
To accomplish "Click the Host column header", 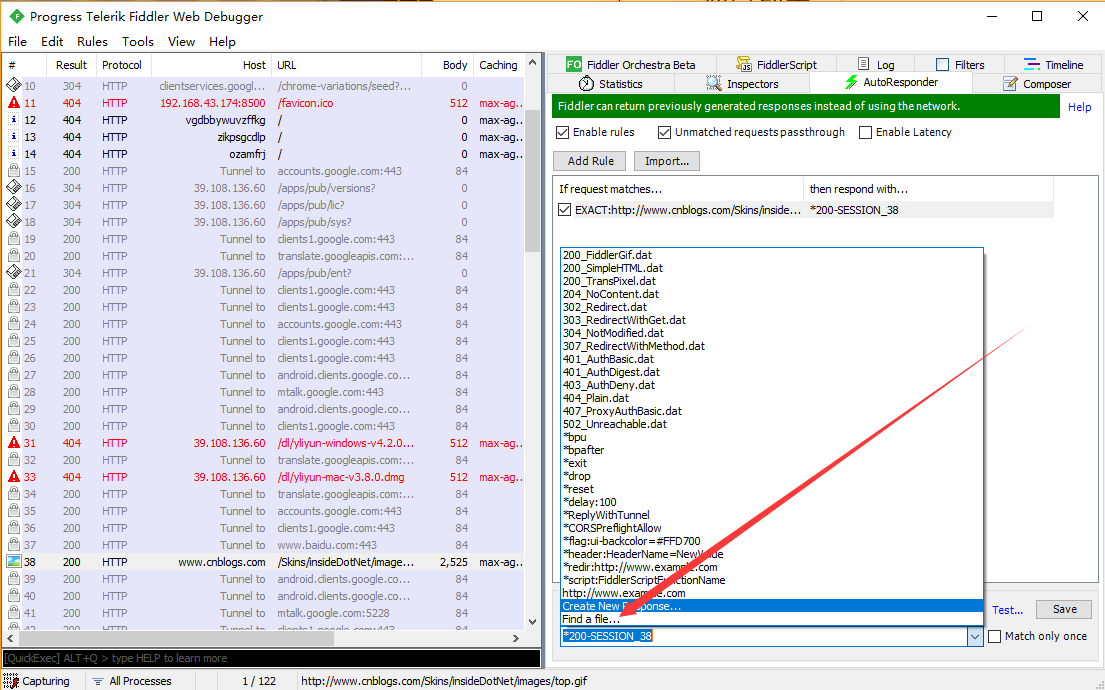I will point(211,65).
